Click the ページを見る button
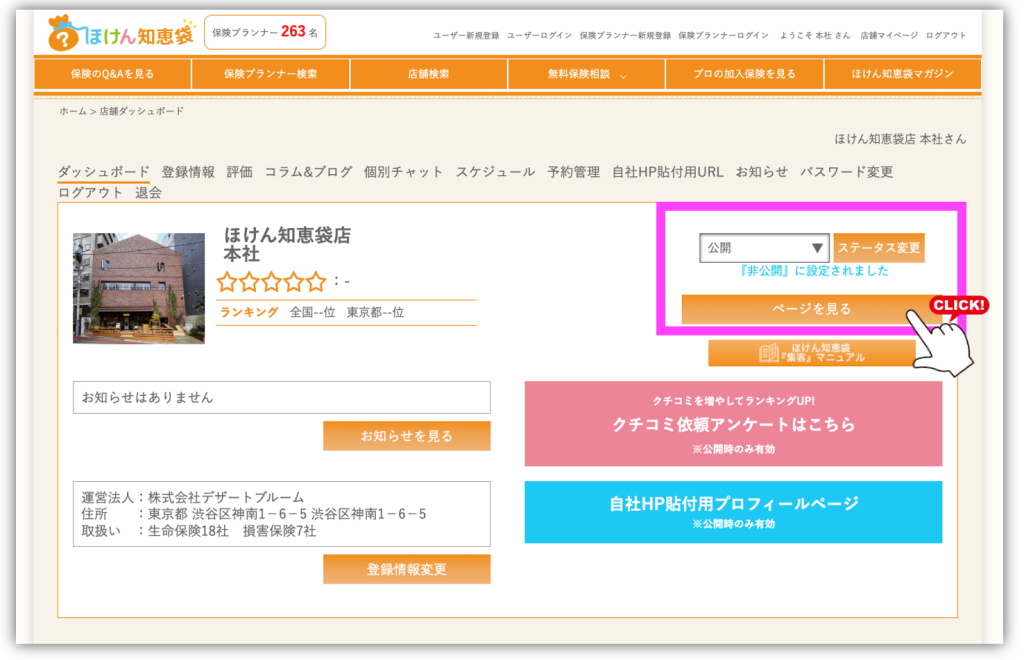The height and width of the screenshot is (660, 1024). click(x=811, y=309)
